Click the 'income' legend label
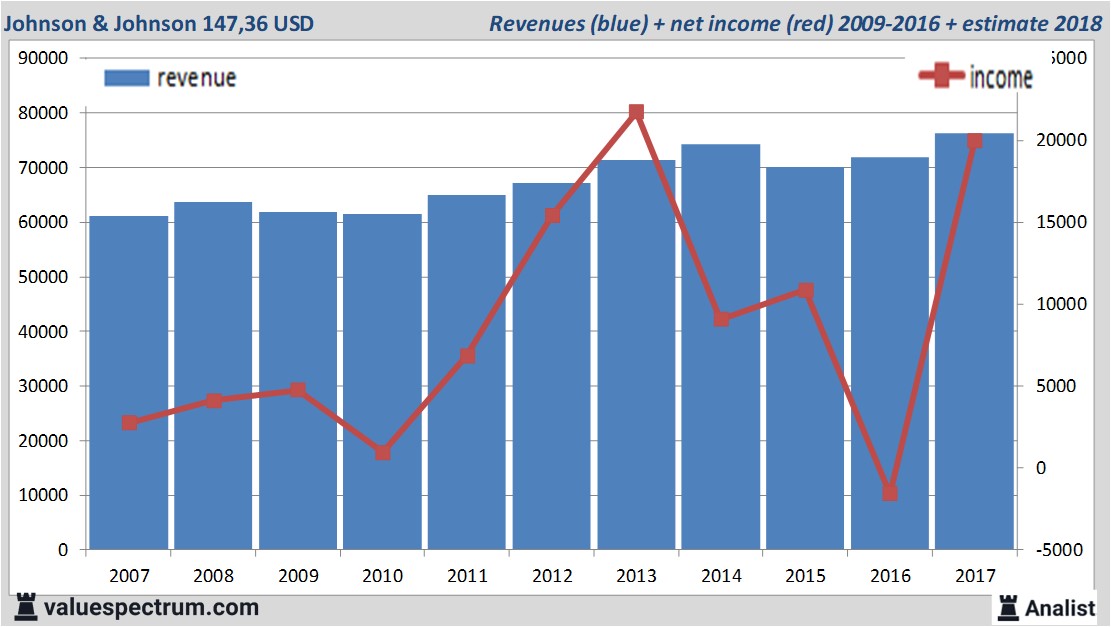1111x627 pixels. coord(1000,77)
